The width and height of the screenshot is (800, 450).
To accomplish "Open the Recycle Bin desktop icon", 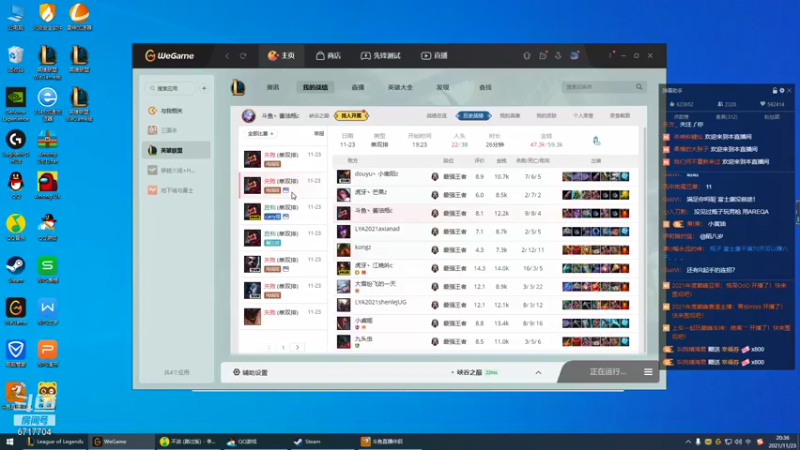I will coord(16,59).
